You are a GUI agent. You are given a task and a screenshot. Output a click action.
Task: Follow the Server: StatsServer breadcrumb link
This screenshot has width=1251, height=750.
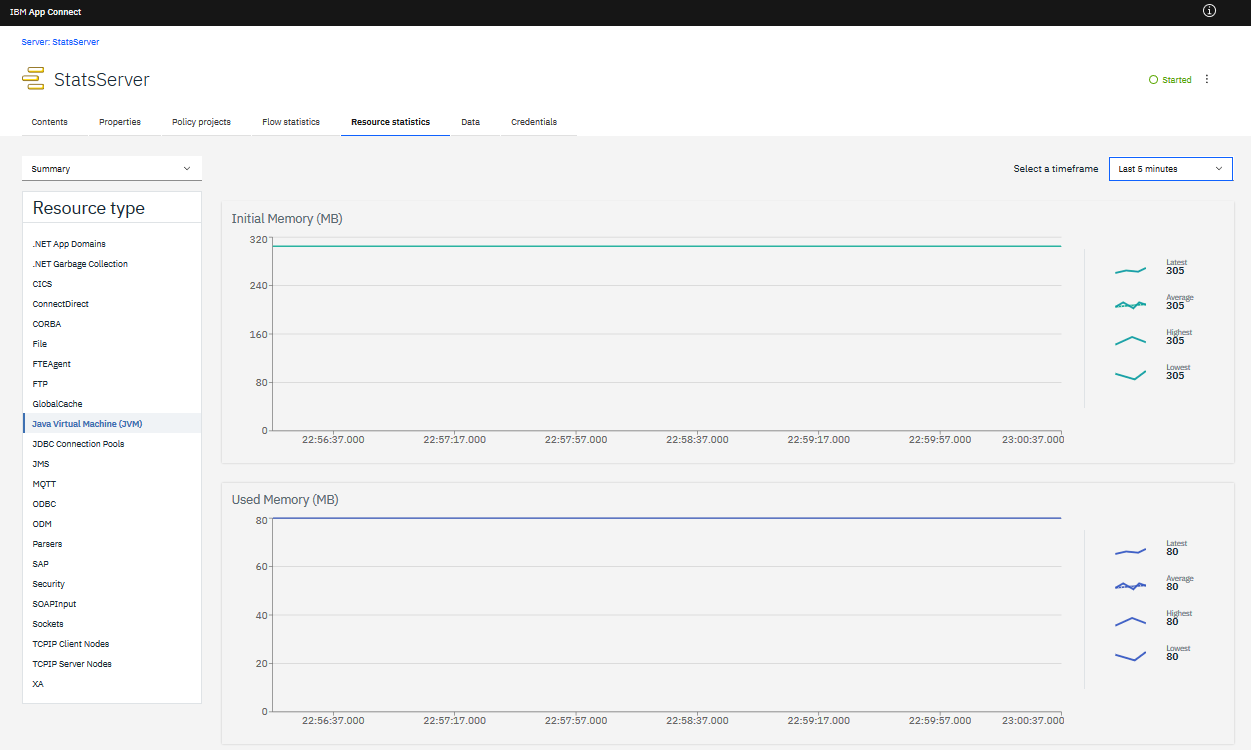pos(60,42)
